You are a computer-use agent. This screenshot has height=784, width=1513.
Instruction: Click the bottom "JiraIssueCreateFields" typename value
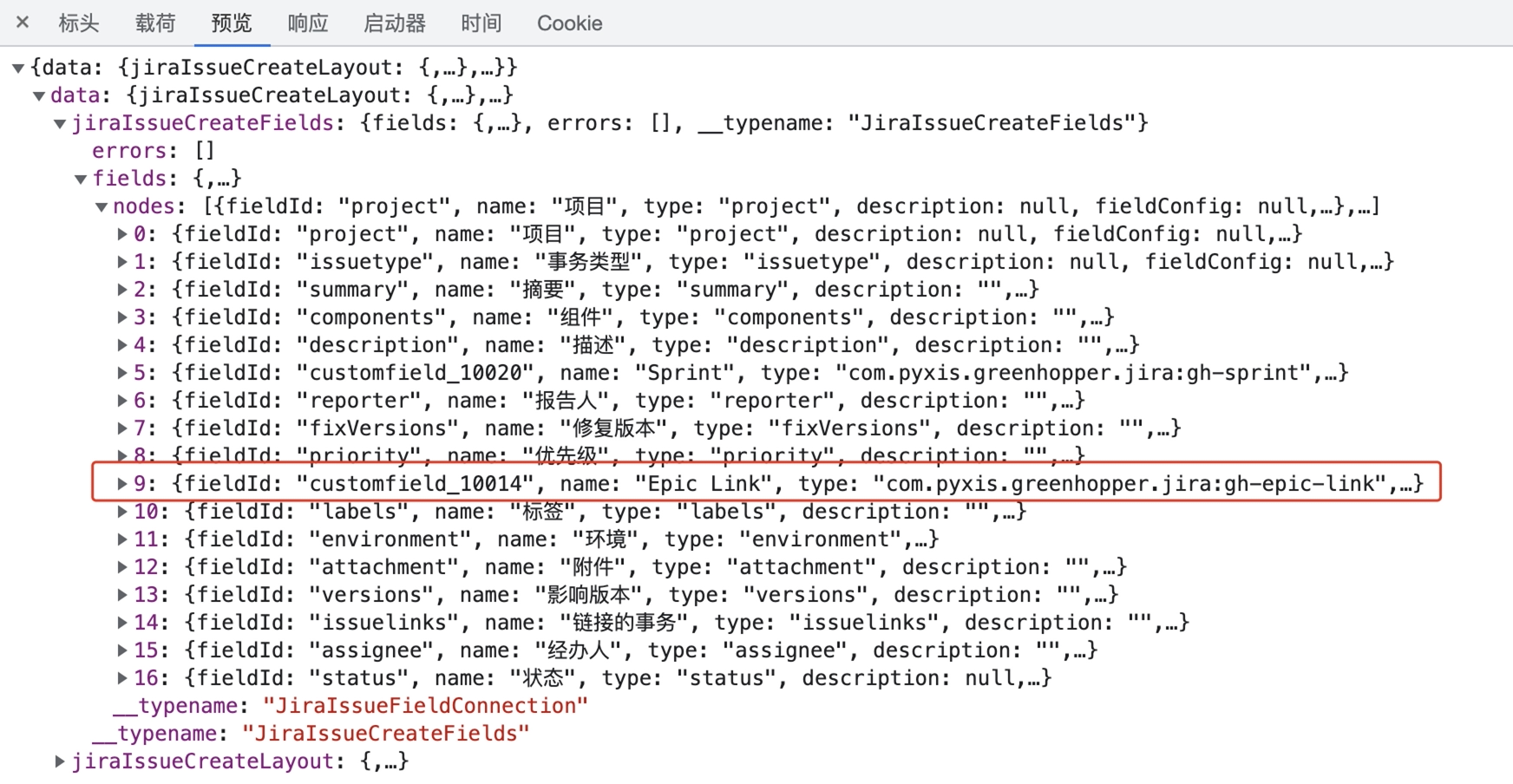pyautogui.click(x=385, y=734)
